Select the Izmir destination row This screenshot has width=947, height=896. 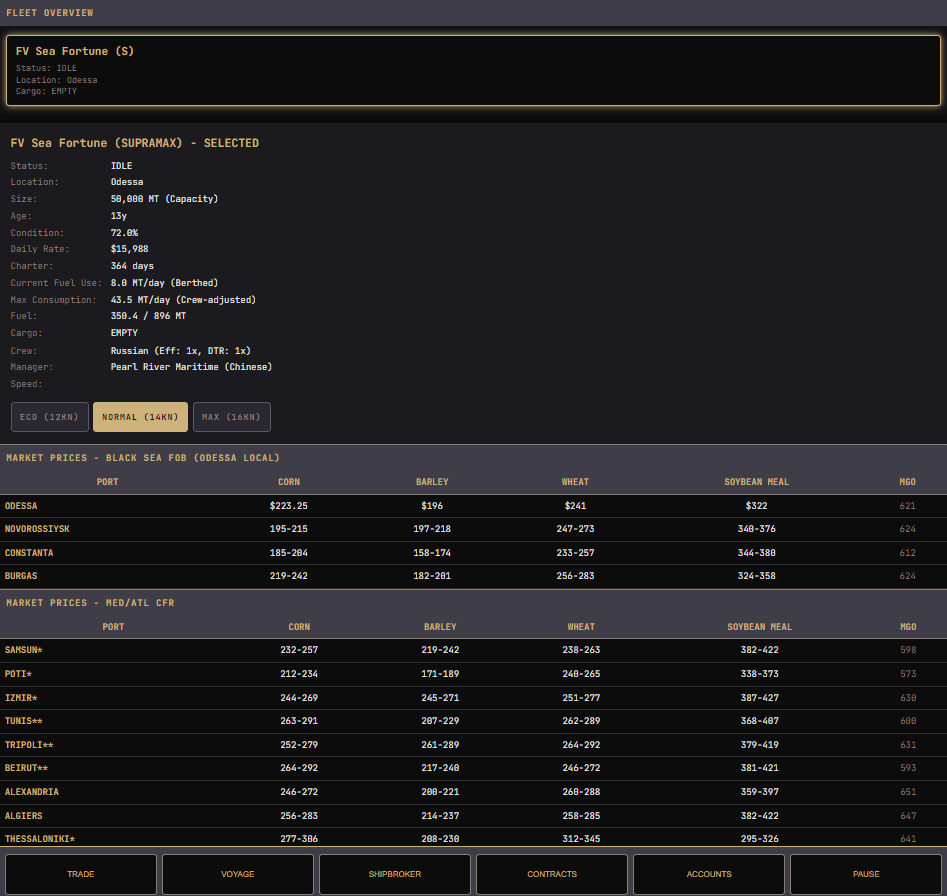(474, 697)
